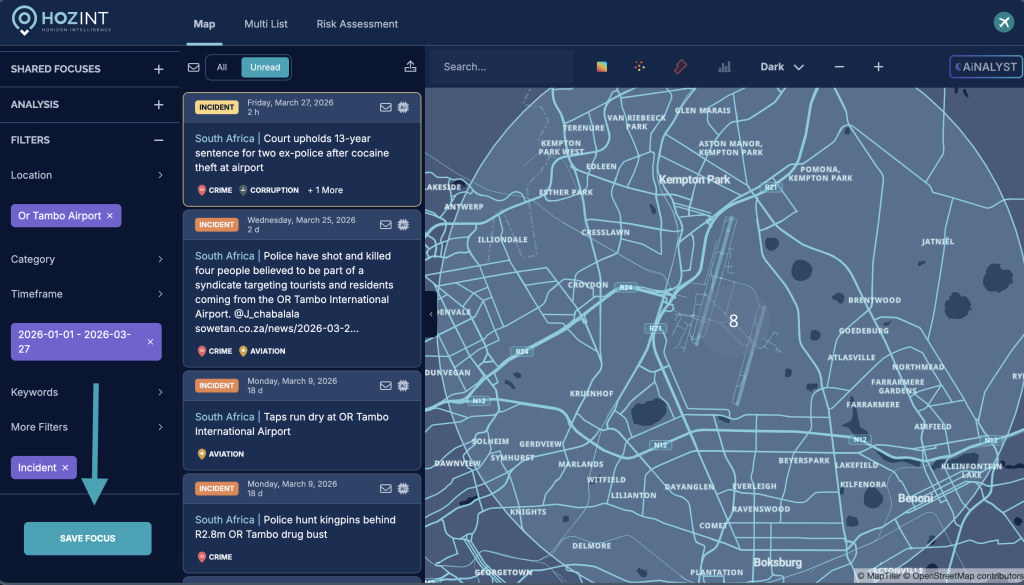Click the Save Focus button
Viewport: 1024px width, 585px height.
pyautogui.click(x=88, y=538)
